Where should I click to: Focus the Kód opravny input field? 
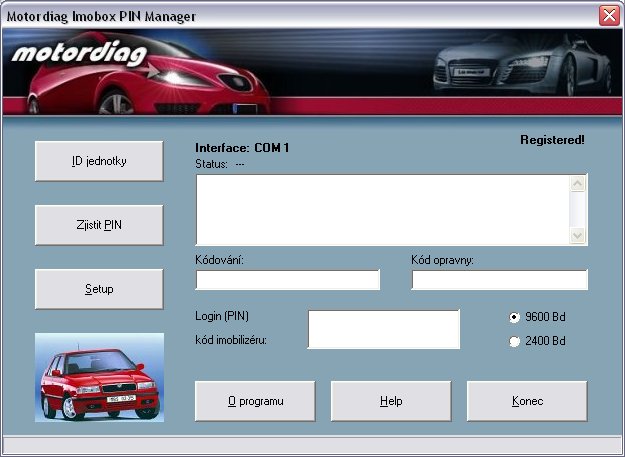tap(499, 280)
